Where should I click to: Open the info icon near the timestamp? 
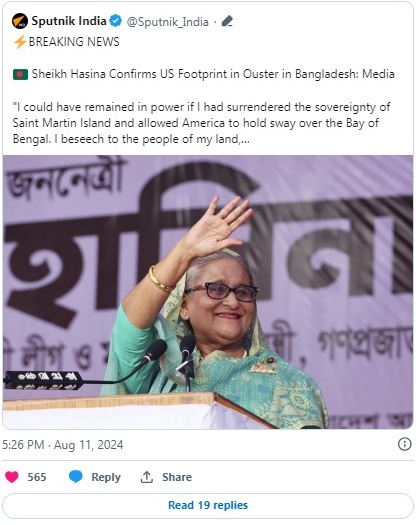pos(404,444)
